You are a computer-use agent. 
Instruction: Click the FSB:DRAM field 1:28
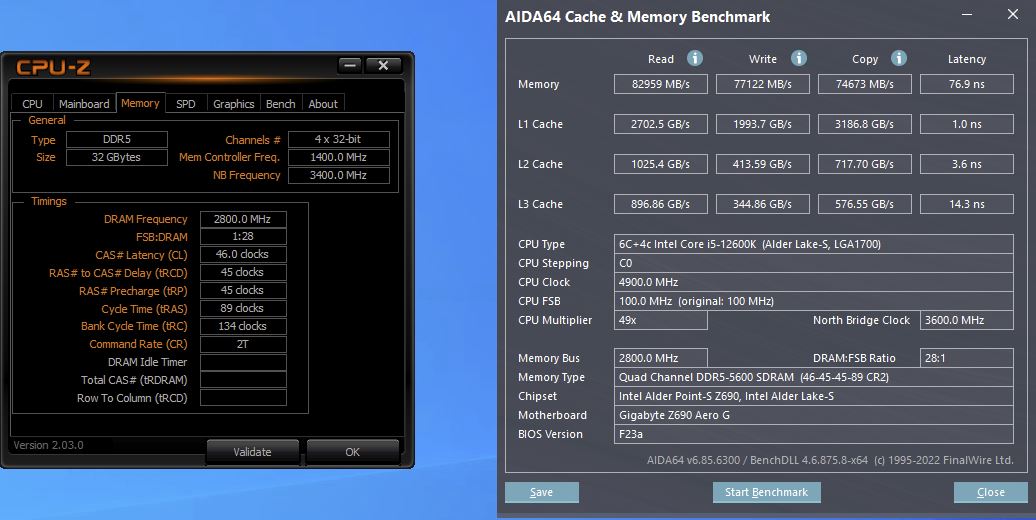point(243,237)
